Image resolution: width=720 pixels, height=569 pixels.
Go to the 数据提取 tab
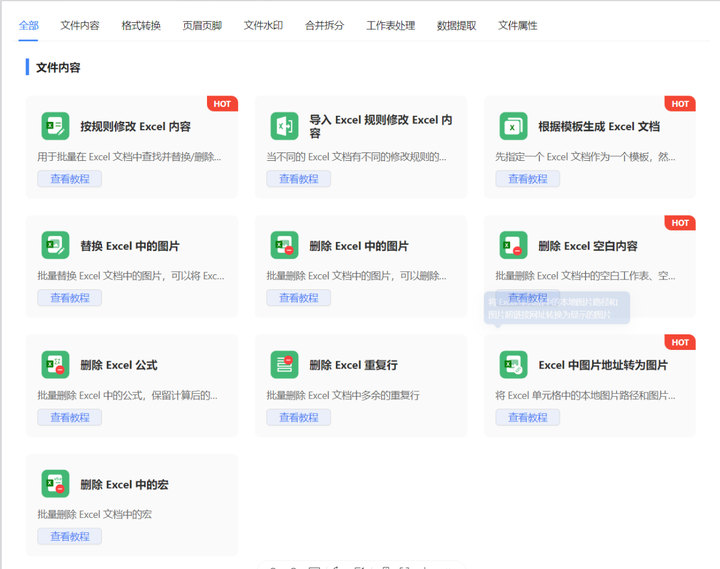tap(456, 25)
